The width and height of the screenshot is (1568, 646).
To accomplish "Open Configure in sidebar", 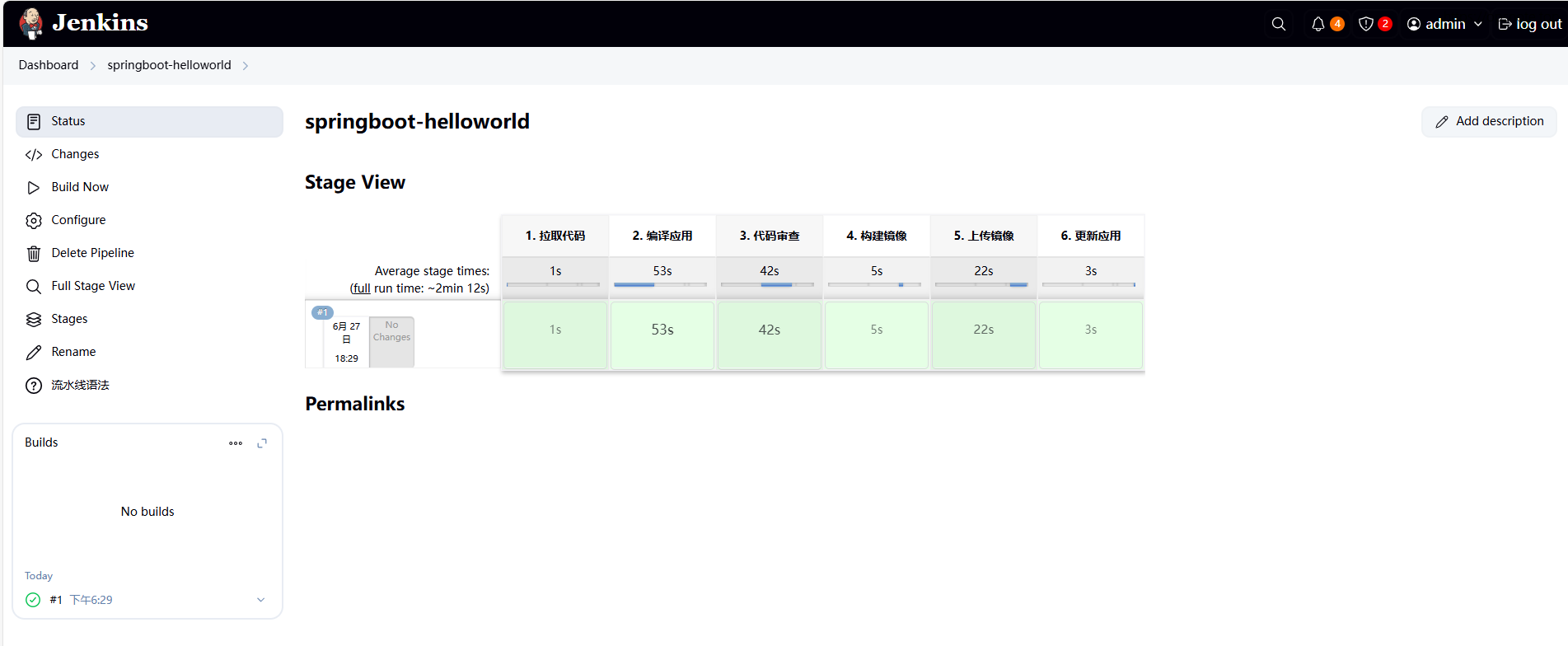I will pos(149,220).
